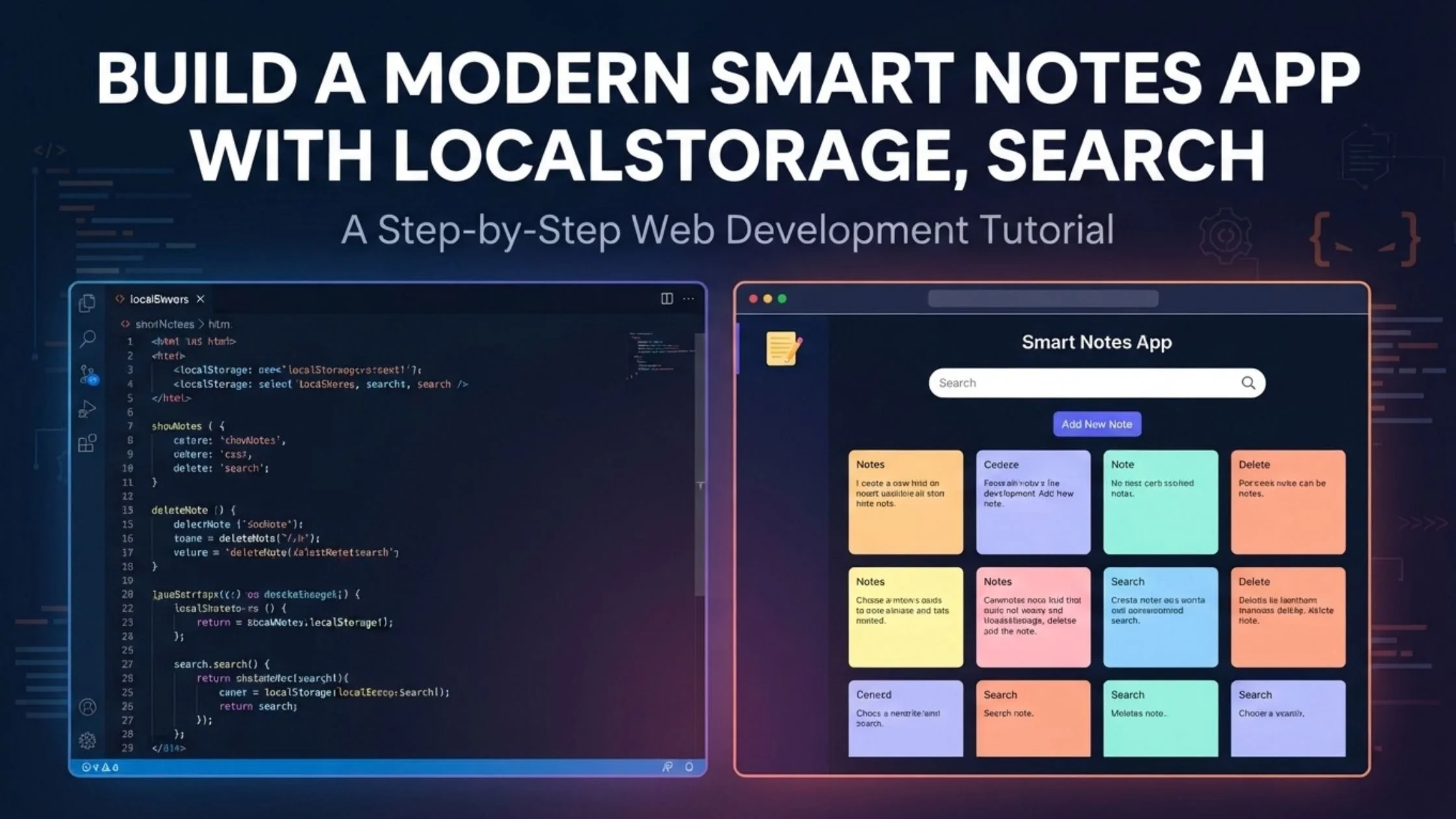Screen dimensions: 1456x819
Task: Click the 'Smart Notes App' heading
Action: coord(1097,342)
